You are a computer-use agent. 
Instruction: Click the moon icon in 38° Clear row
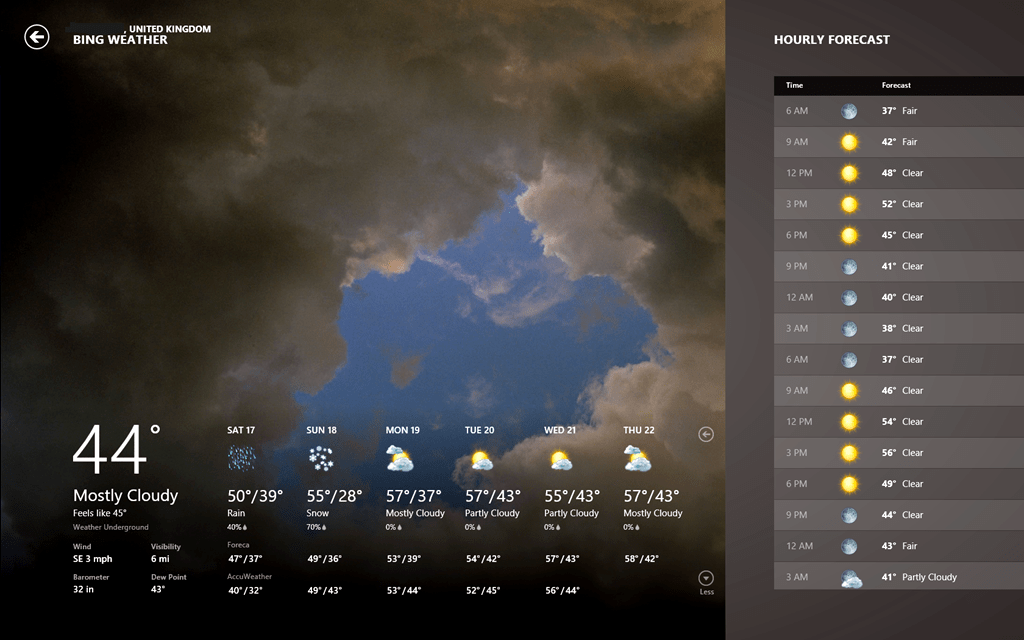pyautogui.click(x=849, y=328)
